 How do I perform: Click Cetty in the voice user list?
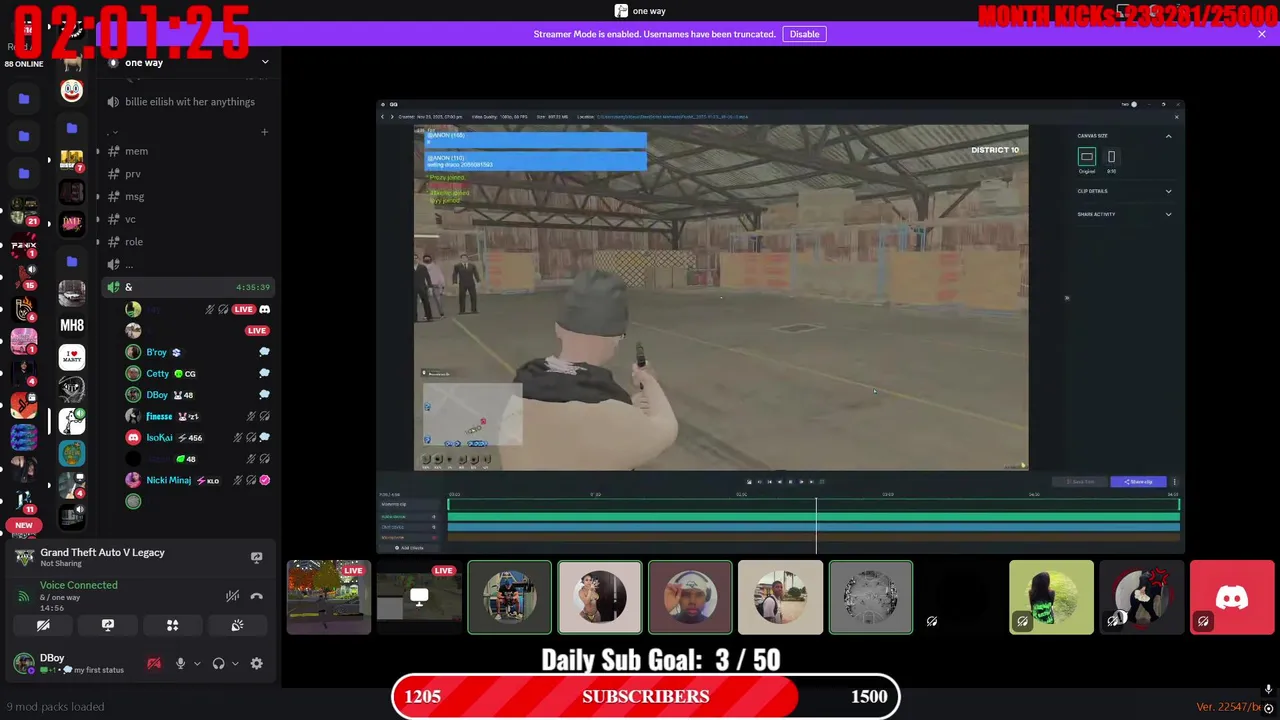(x=158, y=374)
